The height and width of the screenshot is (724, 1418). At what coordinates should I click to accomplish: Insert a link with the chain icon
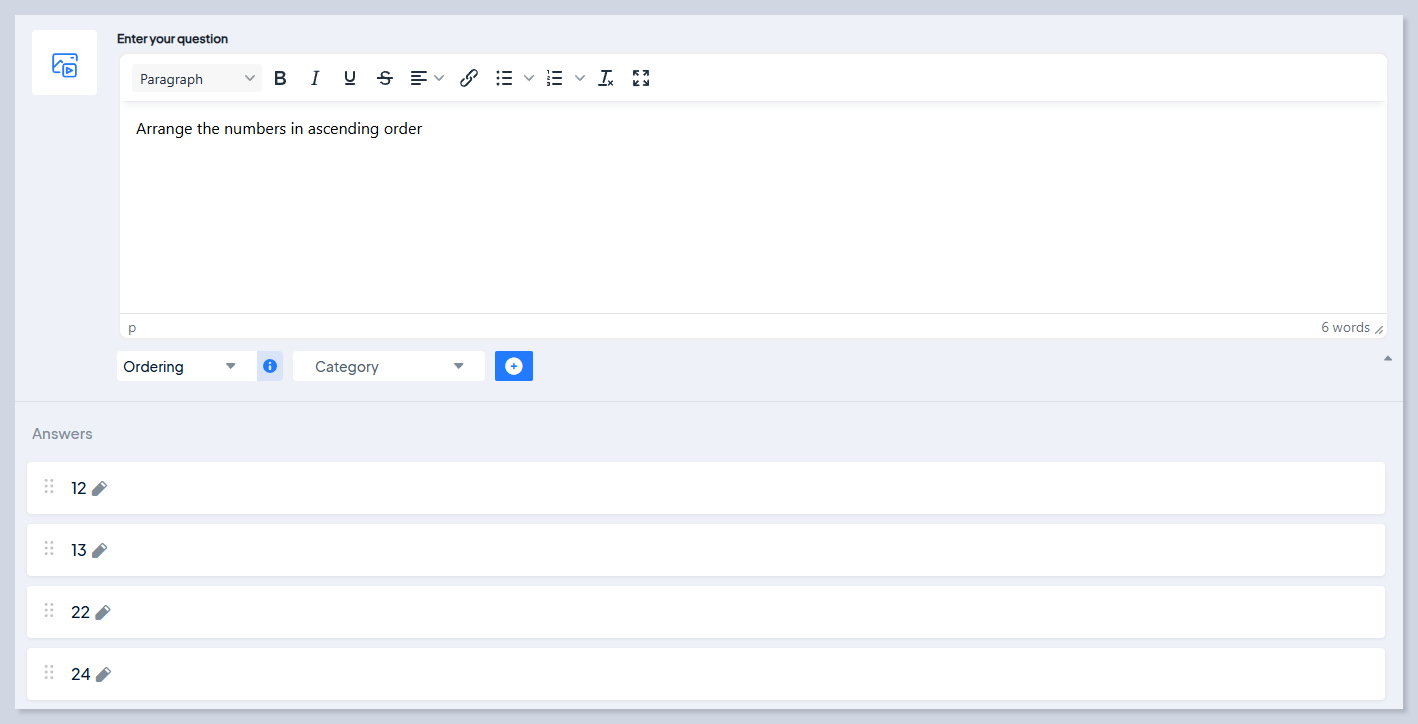(x=469, y=78)
